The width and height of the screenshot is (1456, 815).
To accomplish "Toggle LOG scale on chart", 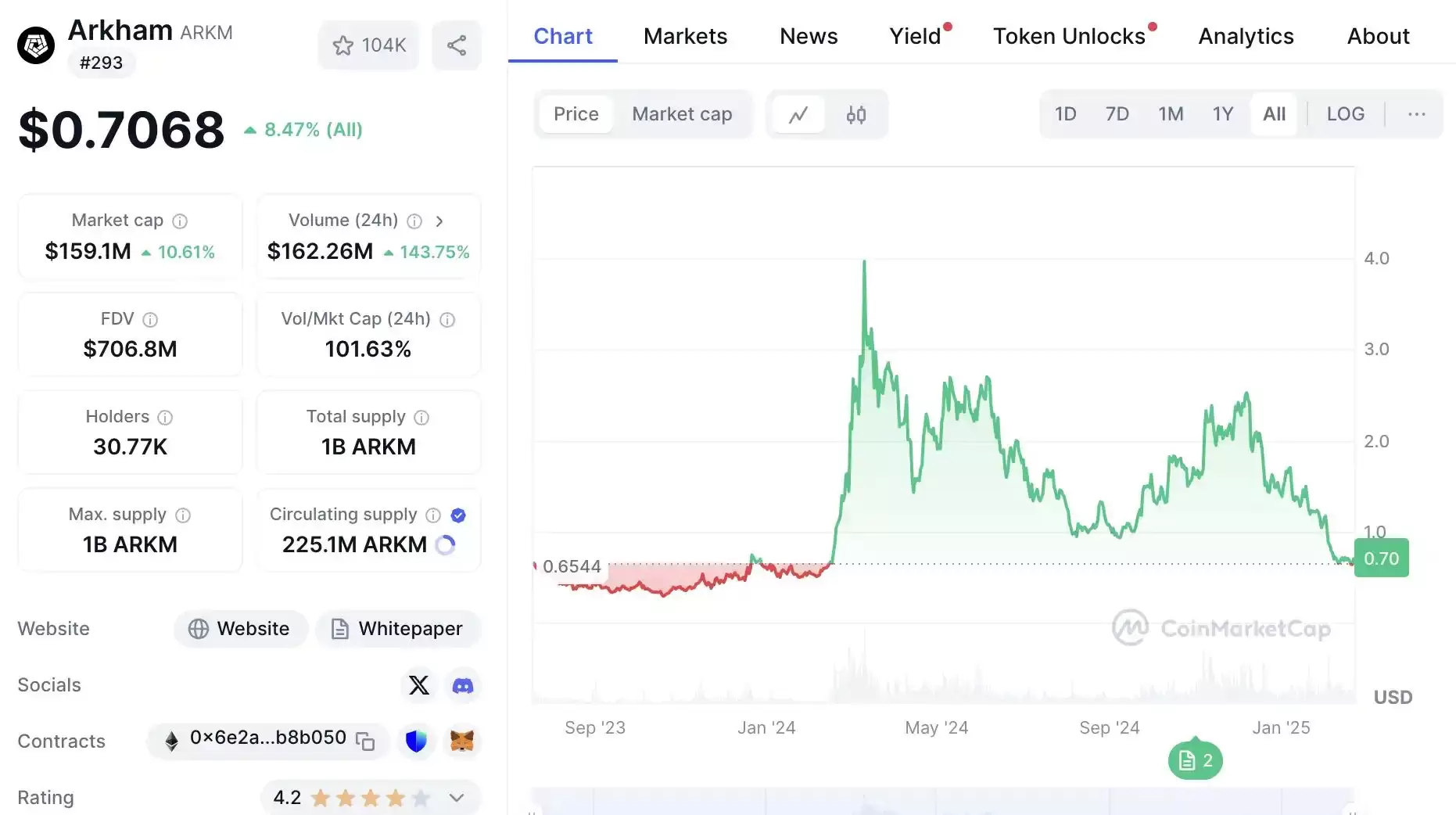I will point(1345,114).
